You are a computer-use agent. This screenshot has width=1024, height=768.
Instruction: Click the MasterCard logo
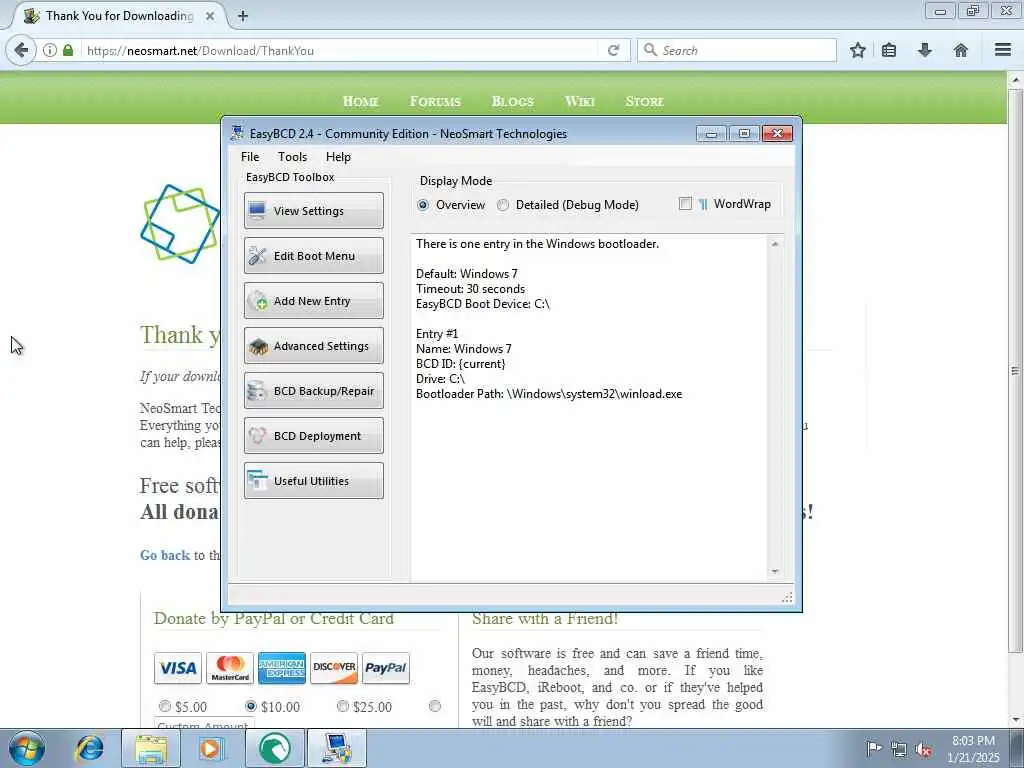230,667
